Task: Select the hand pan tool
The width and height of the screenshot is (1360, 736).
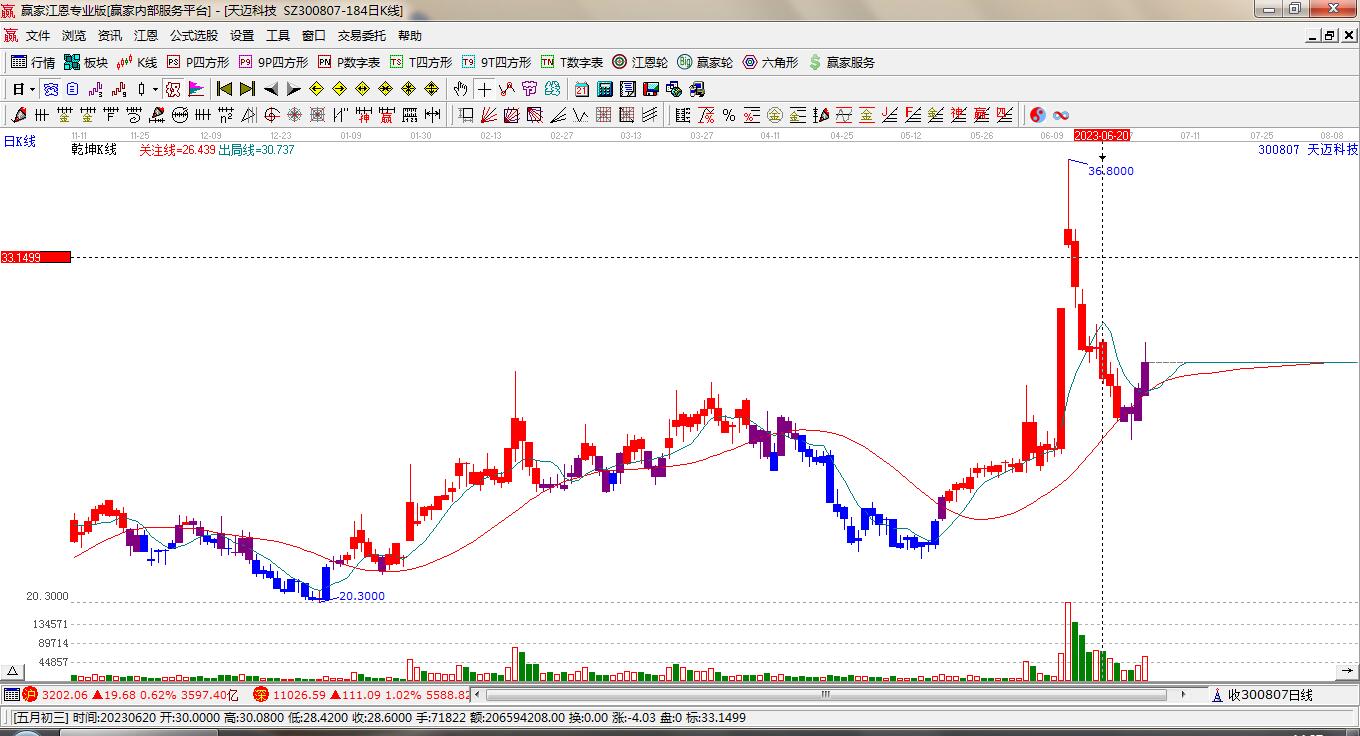Action: 460,89
